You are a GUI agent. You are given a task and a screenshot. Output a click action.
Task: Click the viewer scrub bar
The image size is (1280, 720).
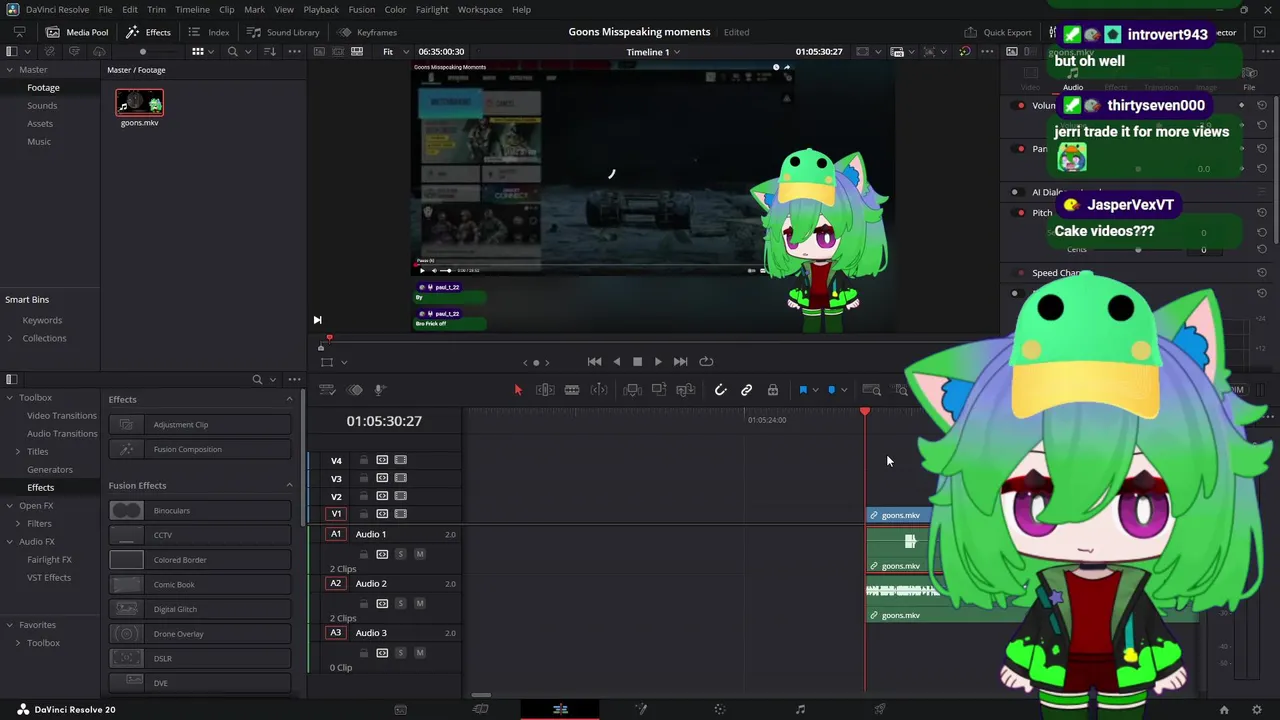pos(655,340)
